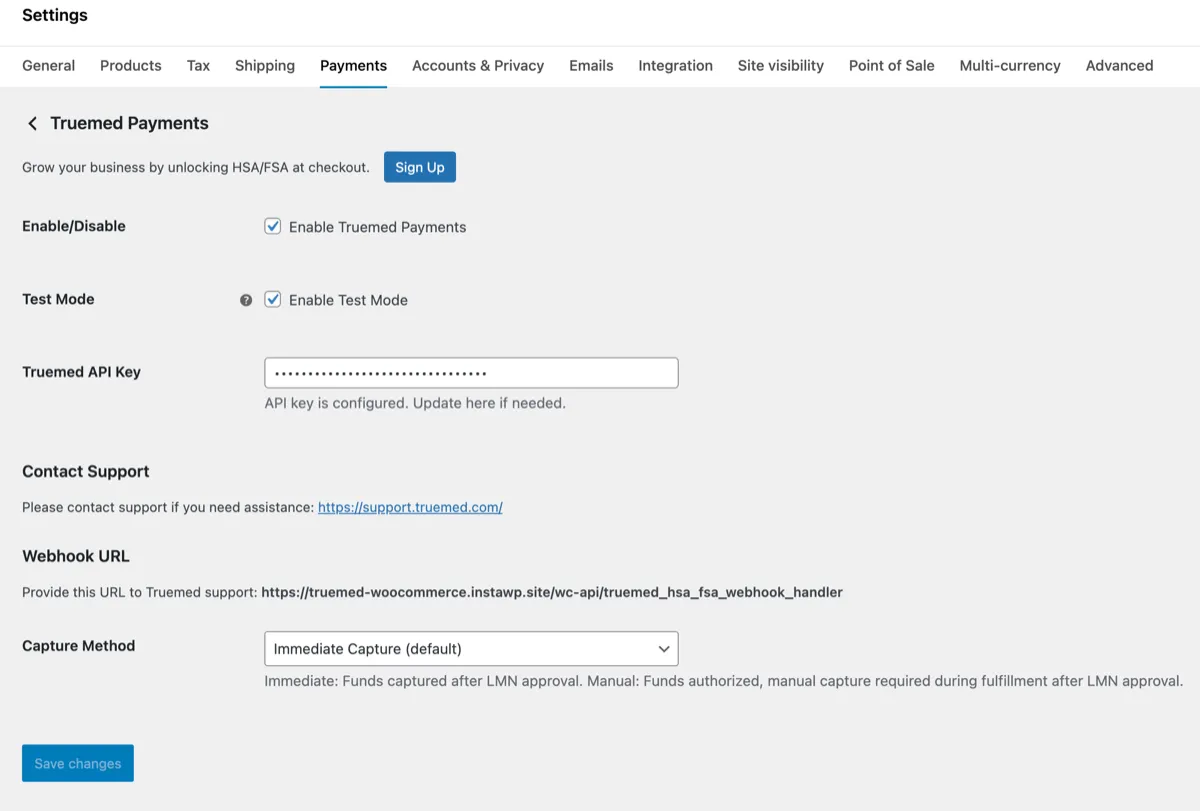Click the Enable Truemed Payments label text
Screen dimensions: 1200x811
click(x=378, y=227)
